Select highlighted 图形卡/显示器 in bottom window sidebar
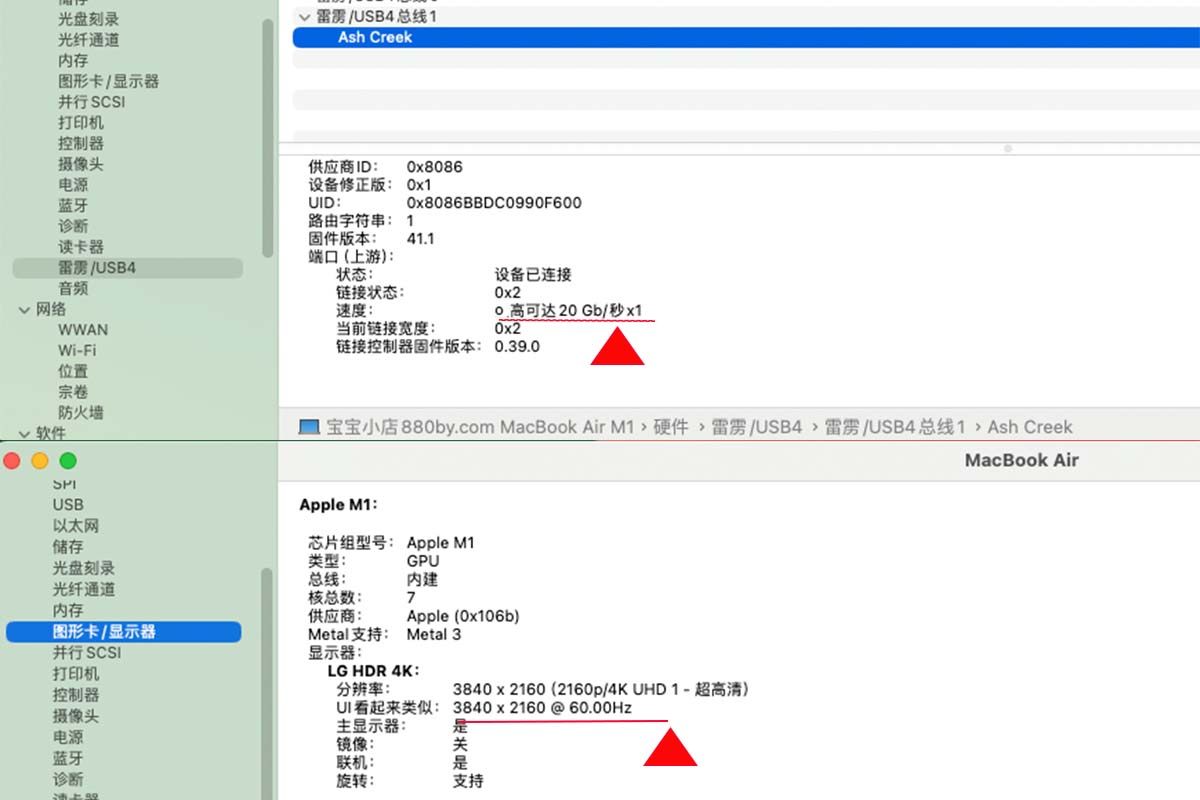Viewport: 1200px width, 800px height. click(x=124, y=632)
